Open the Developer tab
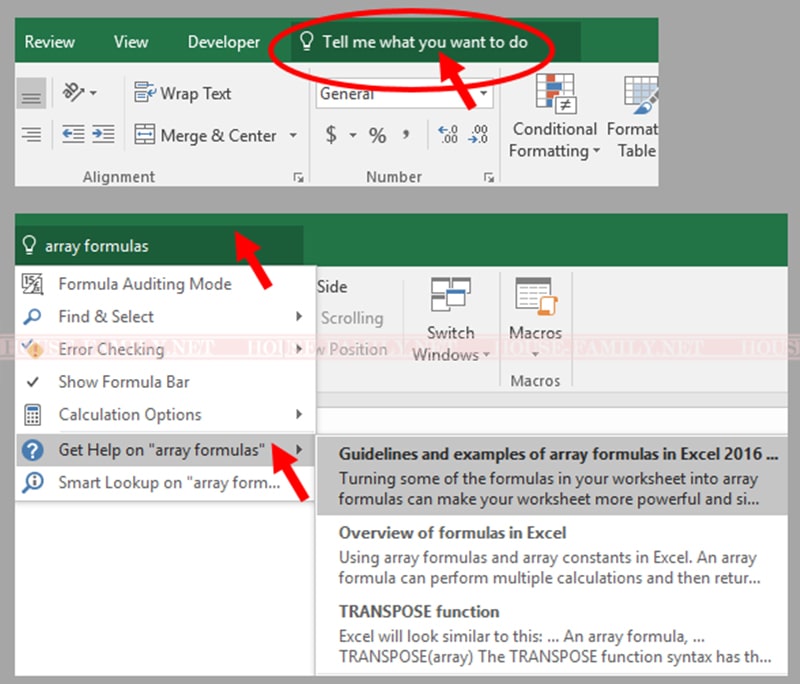Screen dimensions: 800x684 pyautogui.click(x=223, y=42)
